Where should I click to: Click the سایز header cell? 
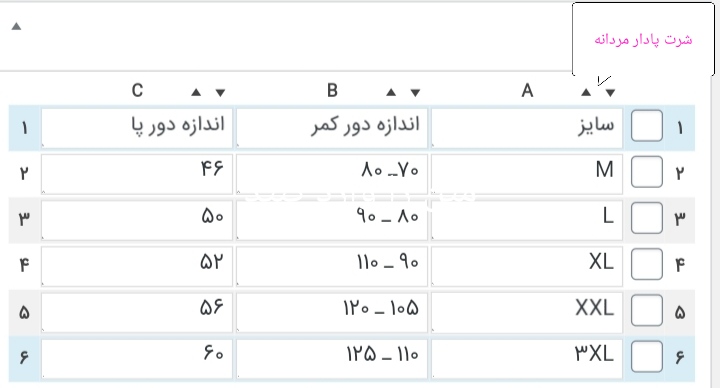[x=527, y=128]
